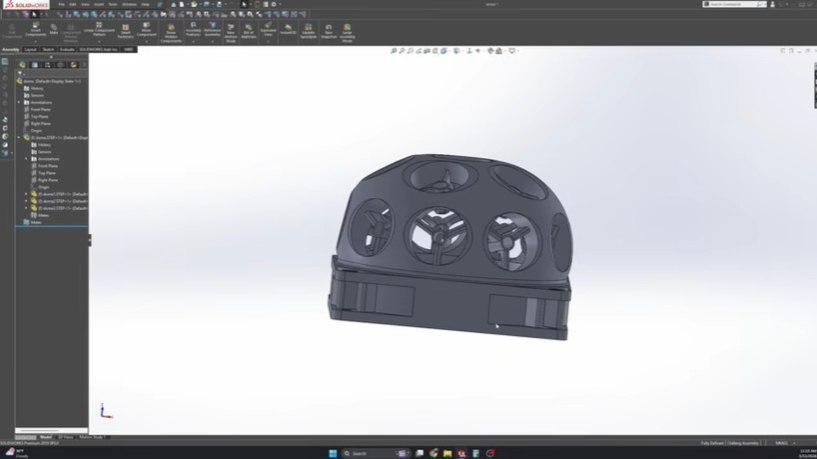Screen dimensions: 817x459
Task: Open File Explorer from the taskbar
Action: 447,453
